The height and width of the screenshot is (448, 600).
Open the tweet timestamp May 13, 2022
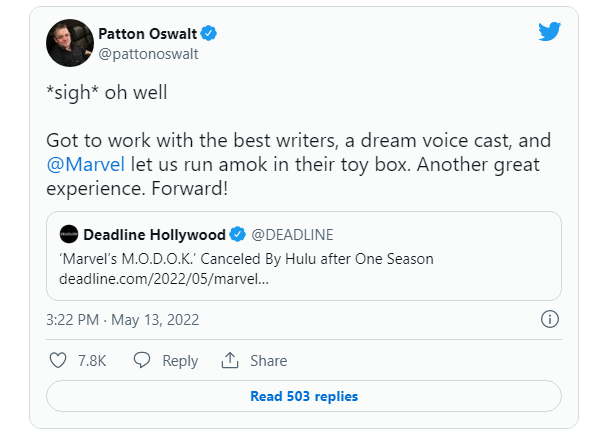tap(123, 320)
